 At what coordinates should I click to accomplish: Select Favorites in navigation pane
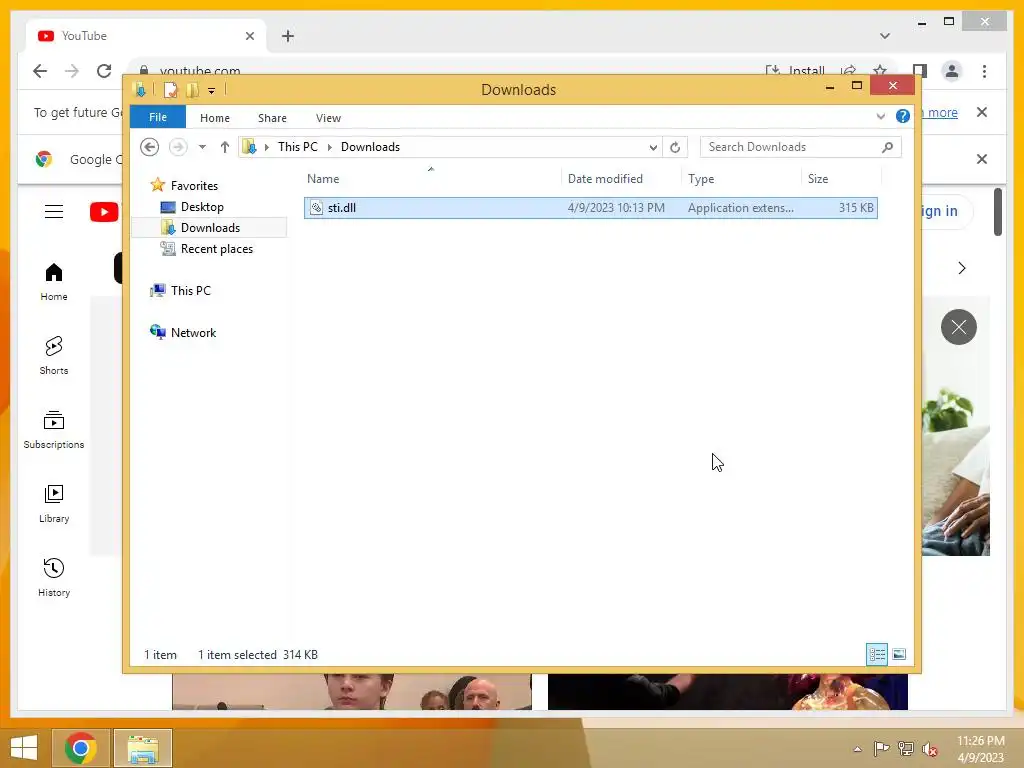tap(194, 185)
